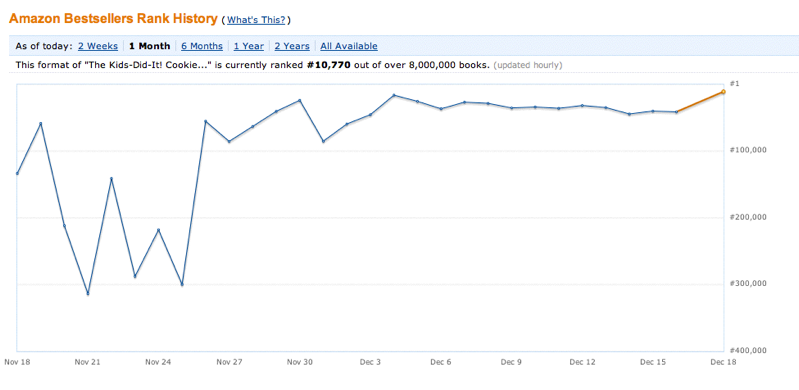The width and height of the screenshot is (799, 390).
Task: Click the orange Dec 18 data point
Action: point(723,92)
